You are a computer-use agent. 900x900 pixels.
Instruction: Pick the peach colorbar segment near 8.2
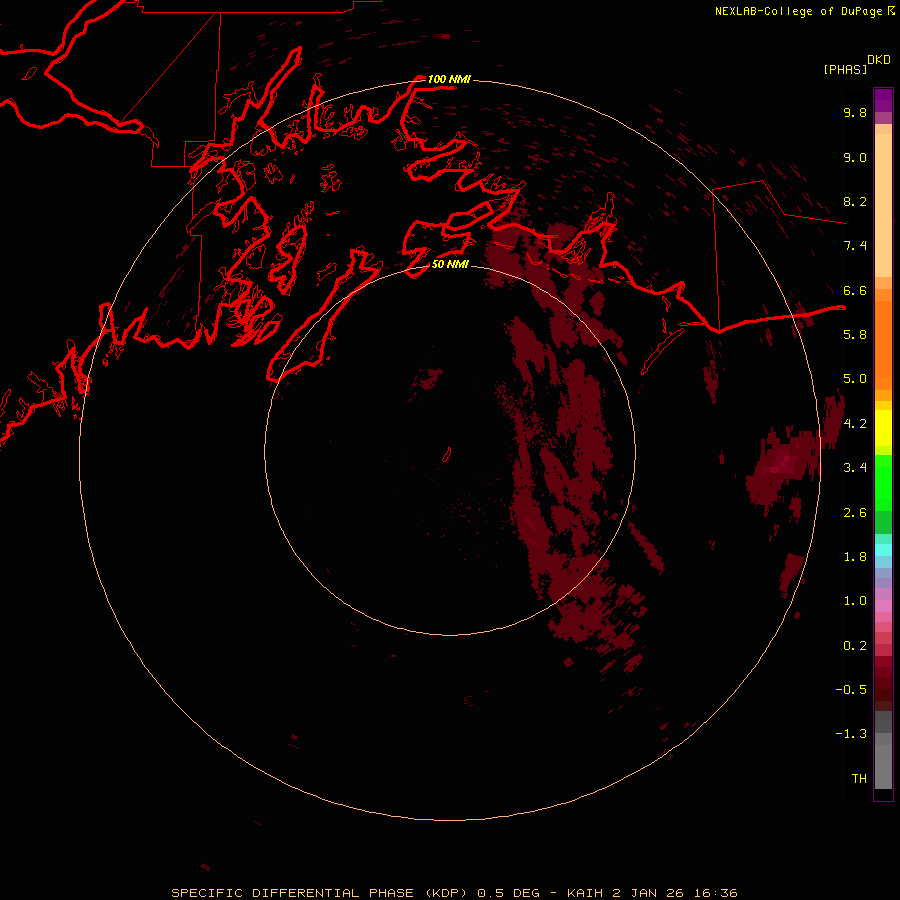[x=883, y=205]
